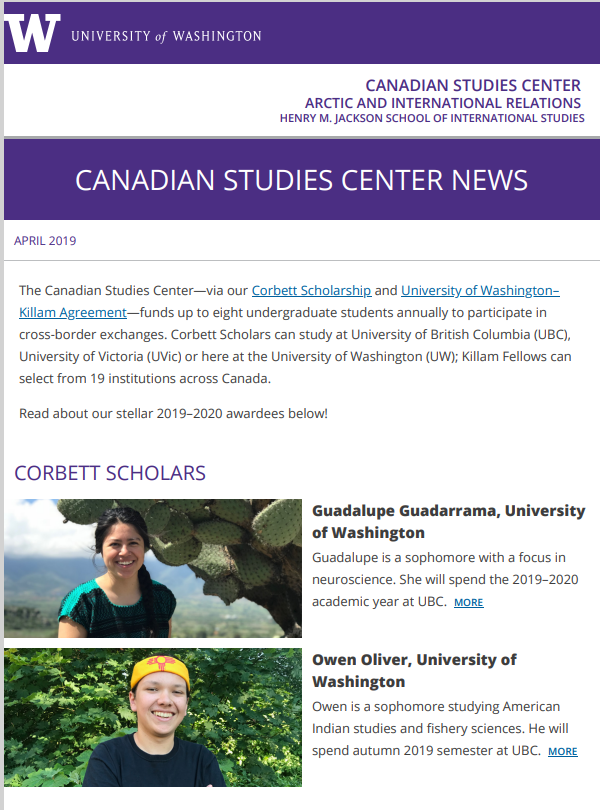The image size is (600, 810).
Task: Click Owen Oliver's photo with yellow headband
Action: [x=153, y=718]
